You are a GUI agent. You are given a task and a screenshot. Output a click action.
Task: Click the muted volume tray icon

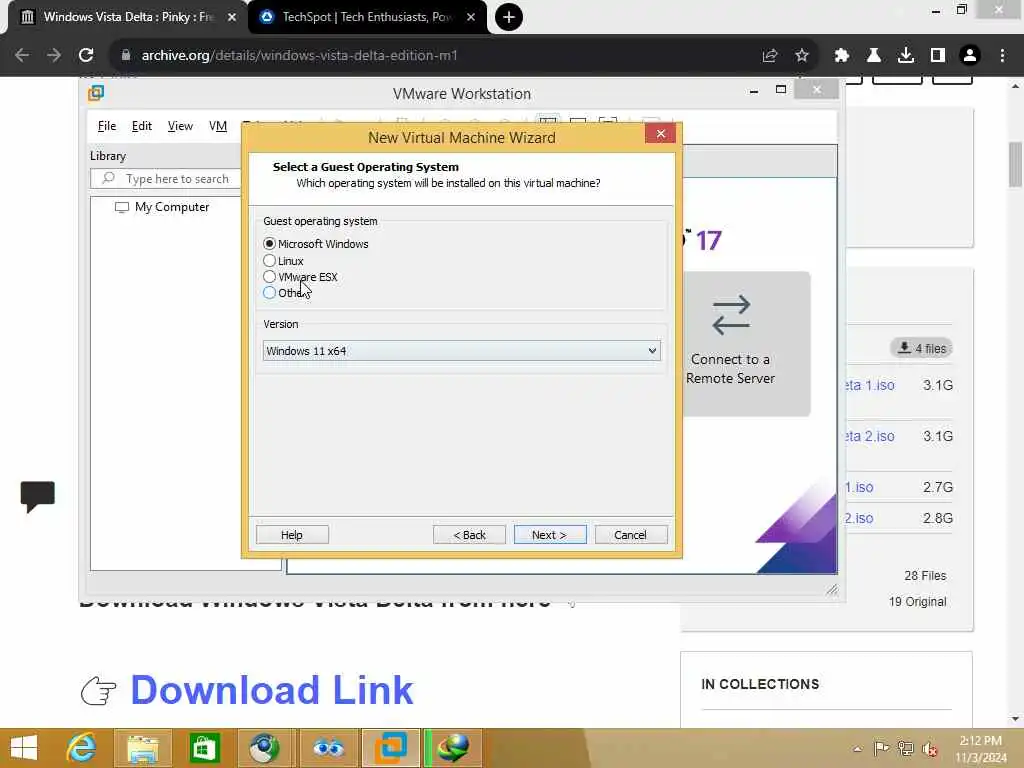[x=929, y=748]
